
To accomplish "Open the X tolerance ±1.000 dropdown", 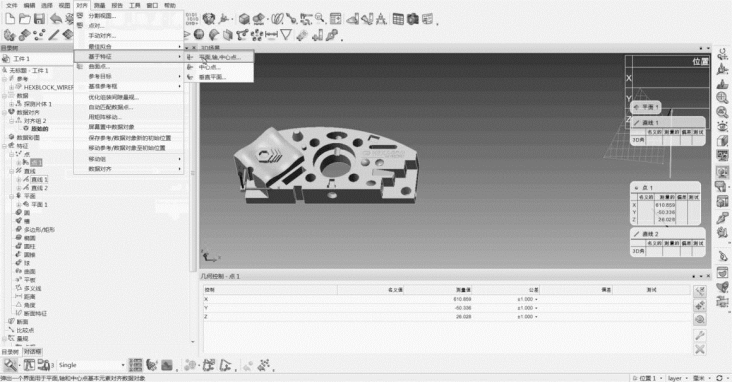I will [536, 299].
